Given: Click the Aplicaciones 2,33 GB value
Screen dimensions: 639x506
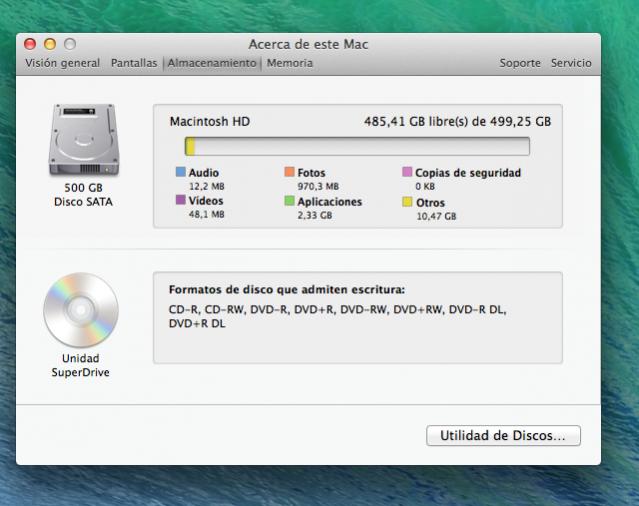Looking at the screenshot, I should (x=315, y=215).
